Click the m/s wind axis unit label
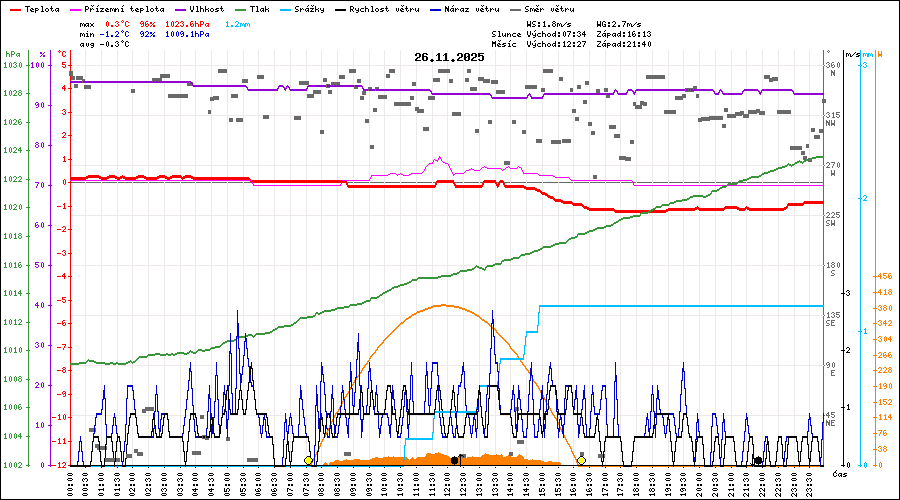Viewport: 900px width, 500px height. pyautogui.click(x=852, y=54)
